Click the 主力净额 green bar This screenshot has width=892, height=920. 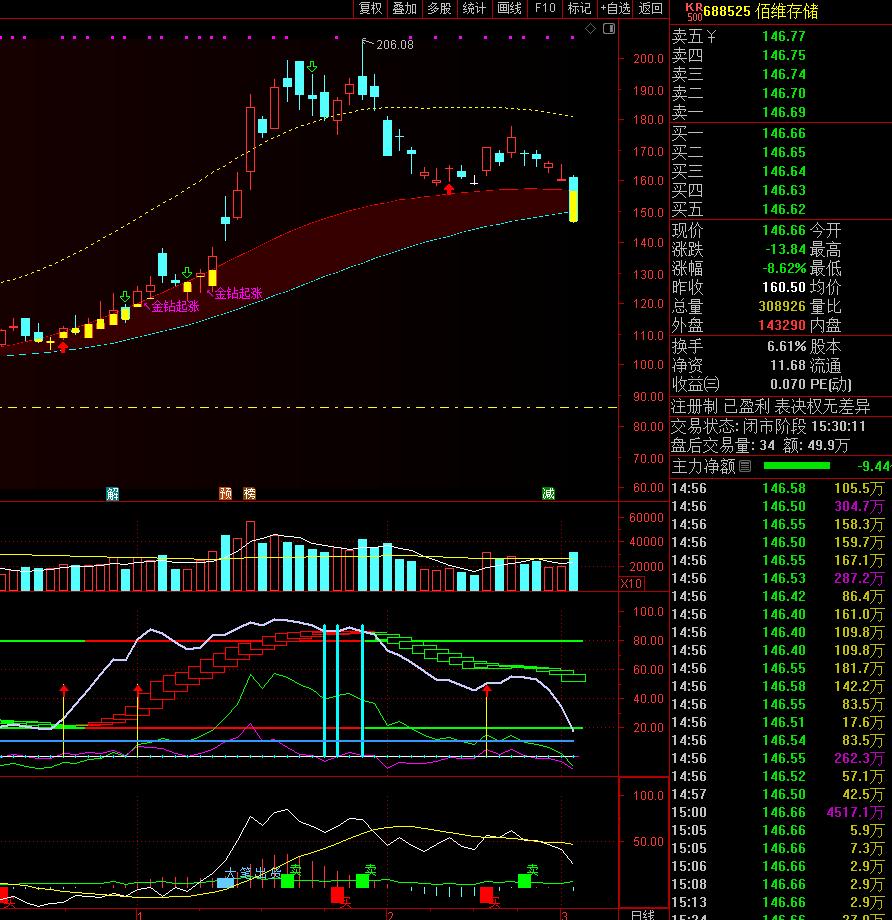[796, 466]
